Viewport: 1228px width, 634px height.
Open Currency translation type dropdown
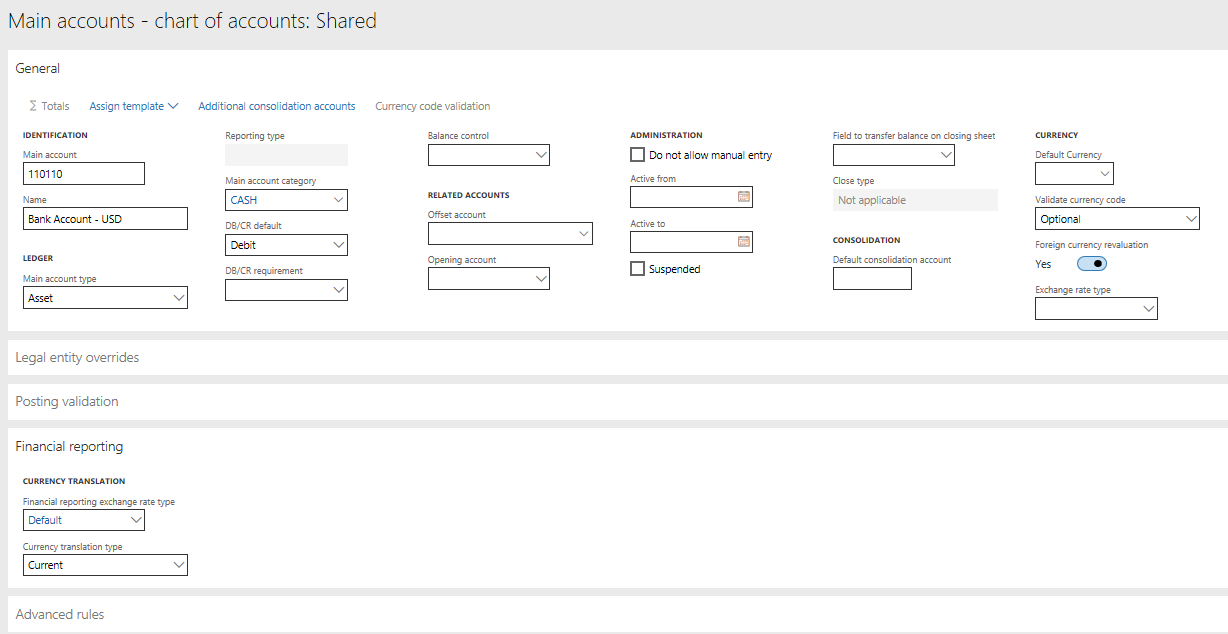177,565
